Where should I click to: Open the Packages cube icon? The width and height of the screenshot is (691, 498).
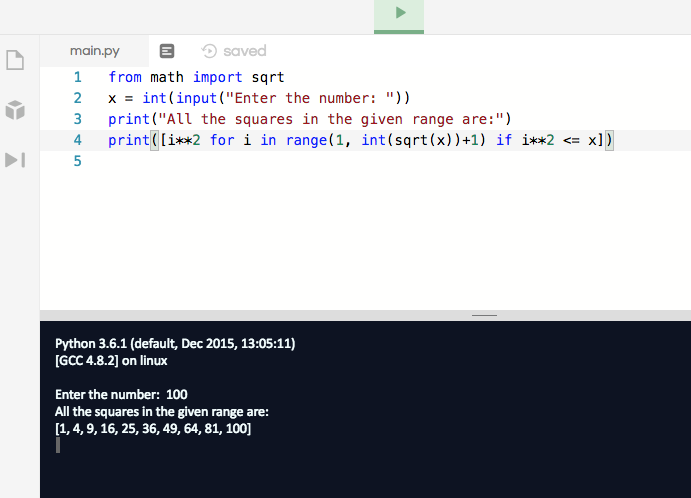click(15, 110)
